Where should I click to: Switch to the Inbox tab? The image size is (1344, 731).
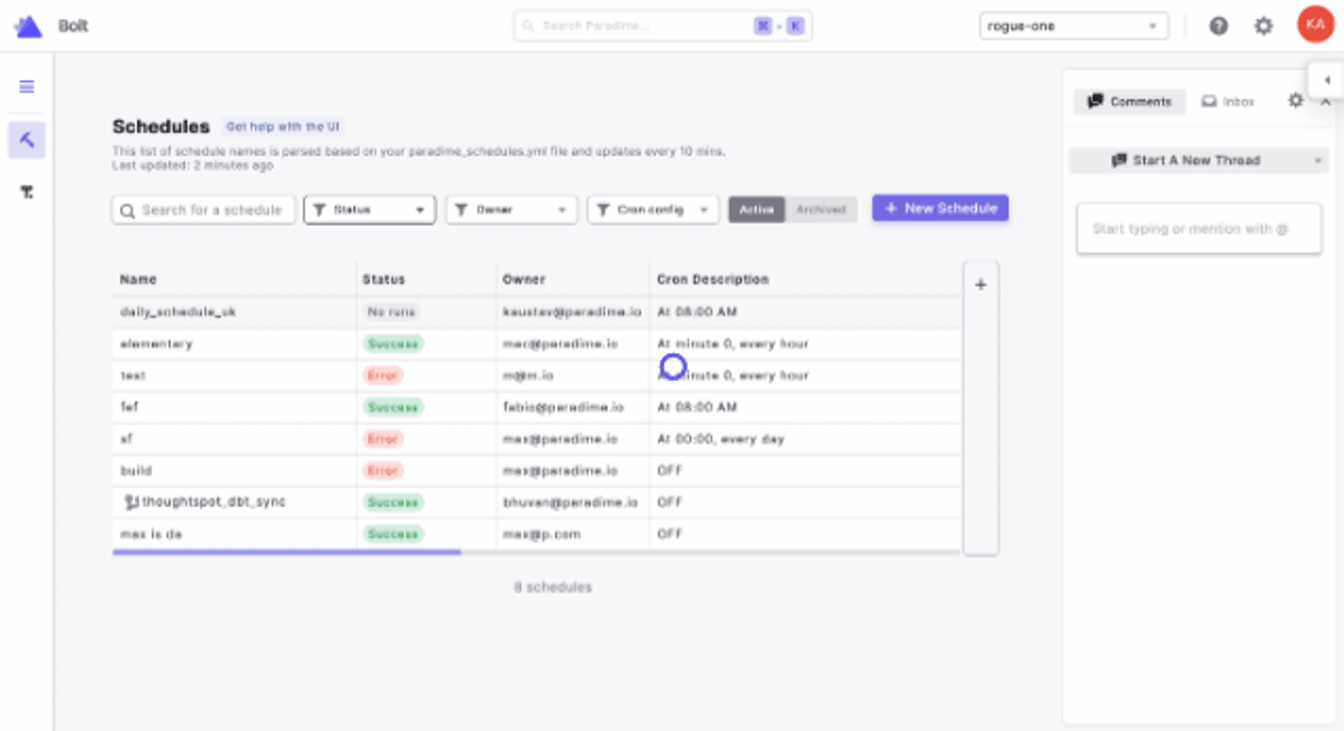pyautogui.click(x=1228, y=101)
